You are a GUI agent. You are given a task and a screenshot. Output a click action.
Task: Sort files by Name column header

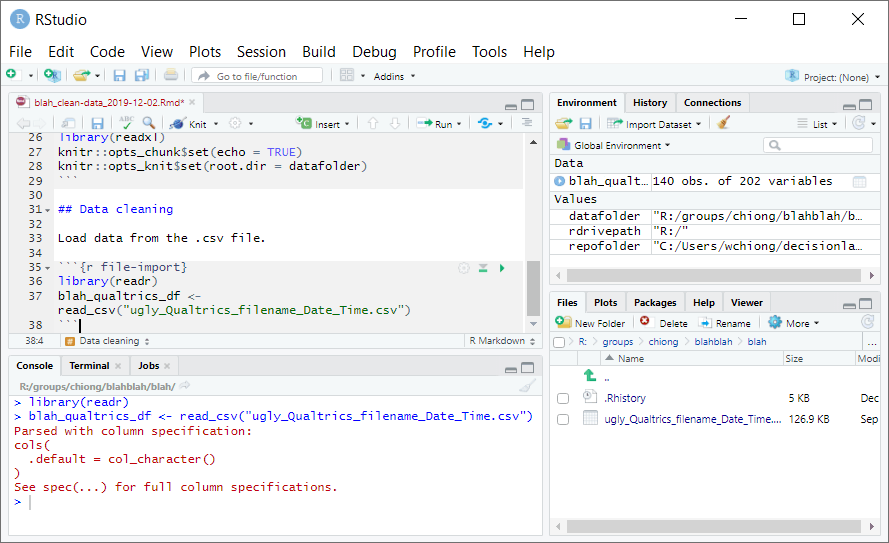coord(630,359)
